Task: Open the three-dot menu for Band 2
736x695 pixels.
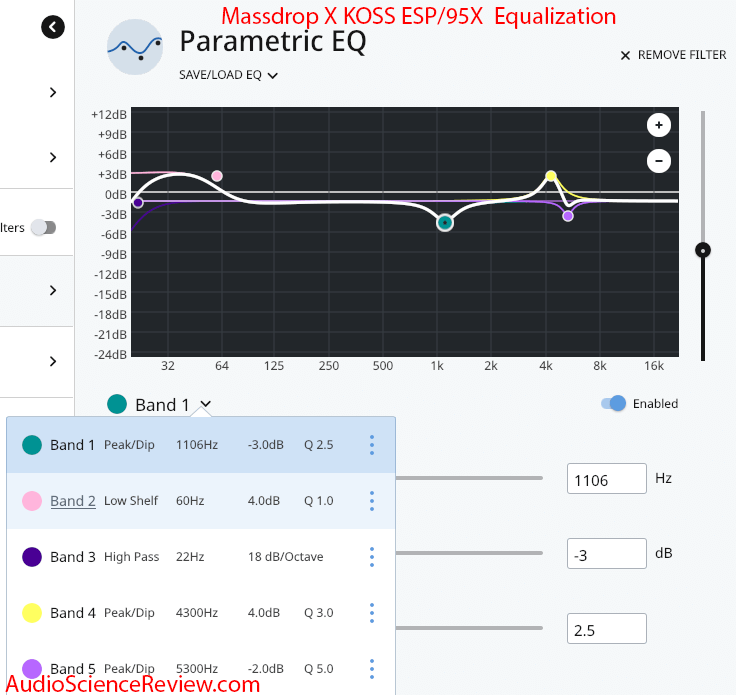Action: [x=372, y=501]
